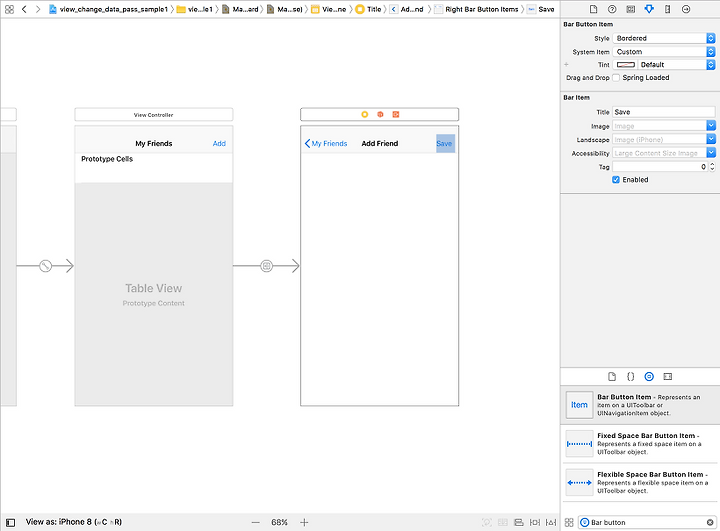The width and height of the screenshot is (720, 531).
Task: Select the Attributes inspector tab
Action: [649, 9]
